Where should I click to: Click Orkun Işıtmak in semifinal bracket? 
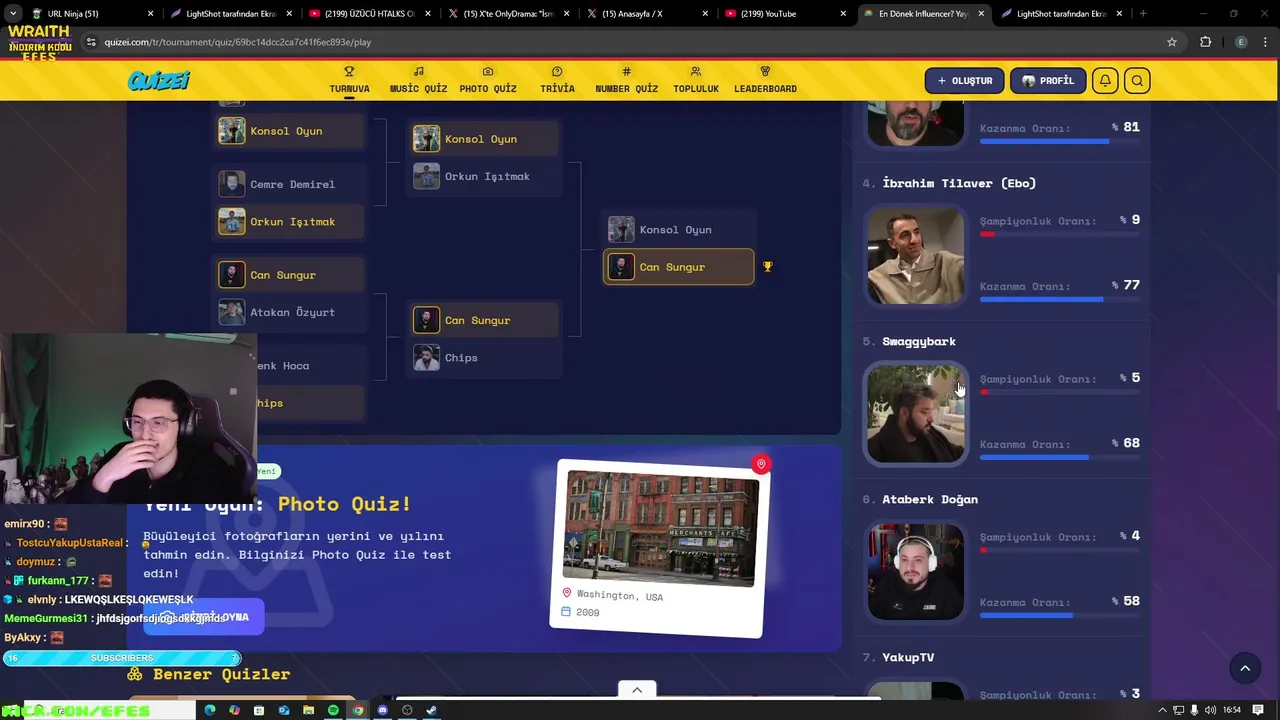tap(484, 176)
